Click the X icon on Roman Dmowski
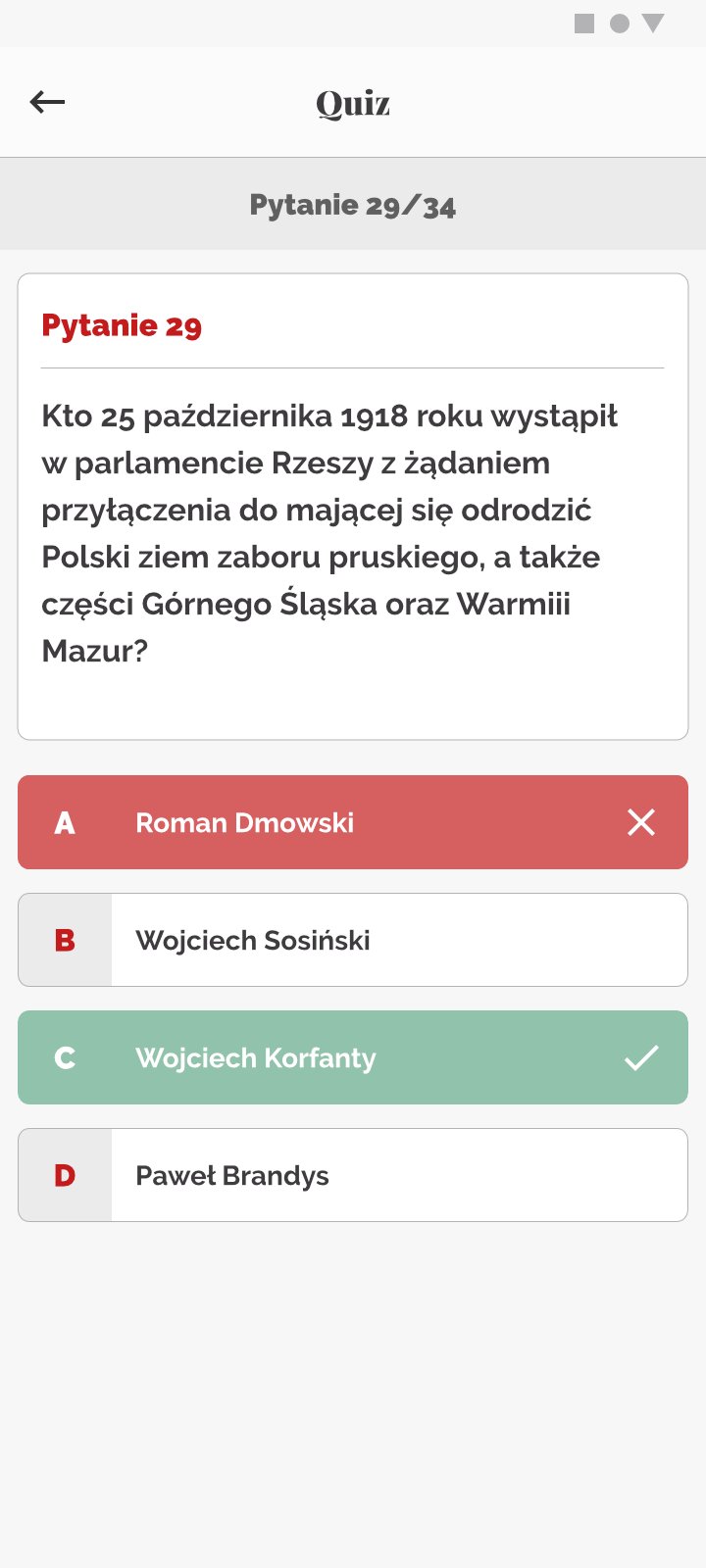 [x=641, y=822]
